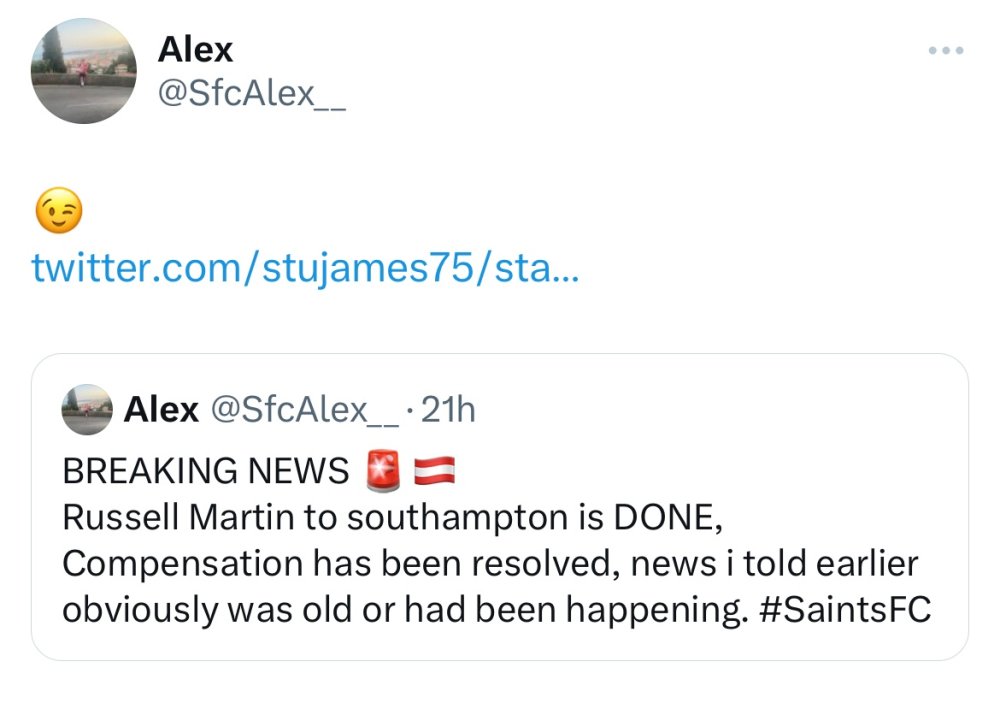Click the flag emoji after the siren
1000x703 pixels.
(x=432, y=470)
